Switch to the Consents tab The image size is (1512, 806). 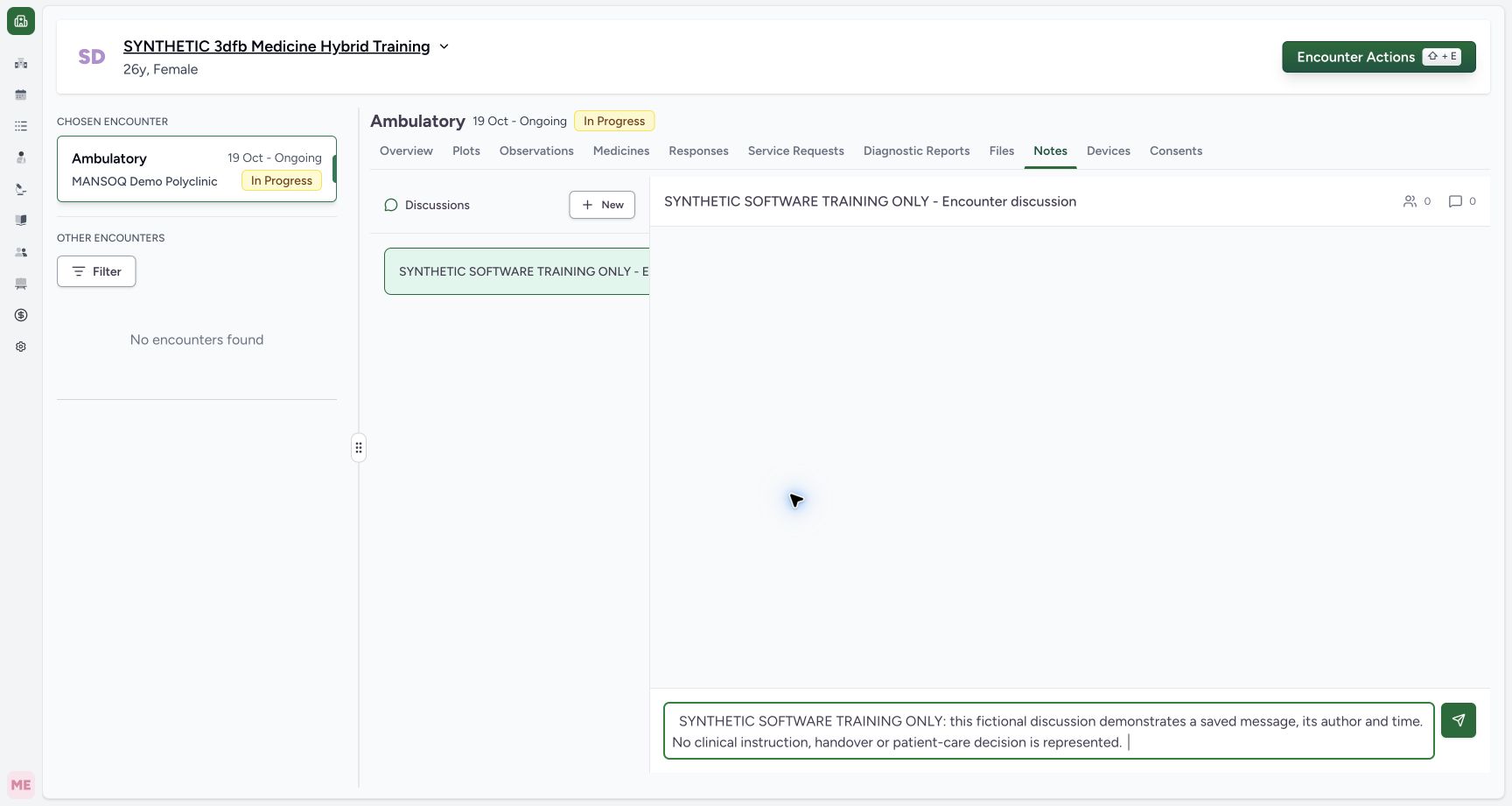coord(1176,151)
